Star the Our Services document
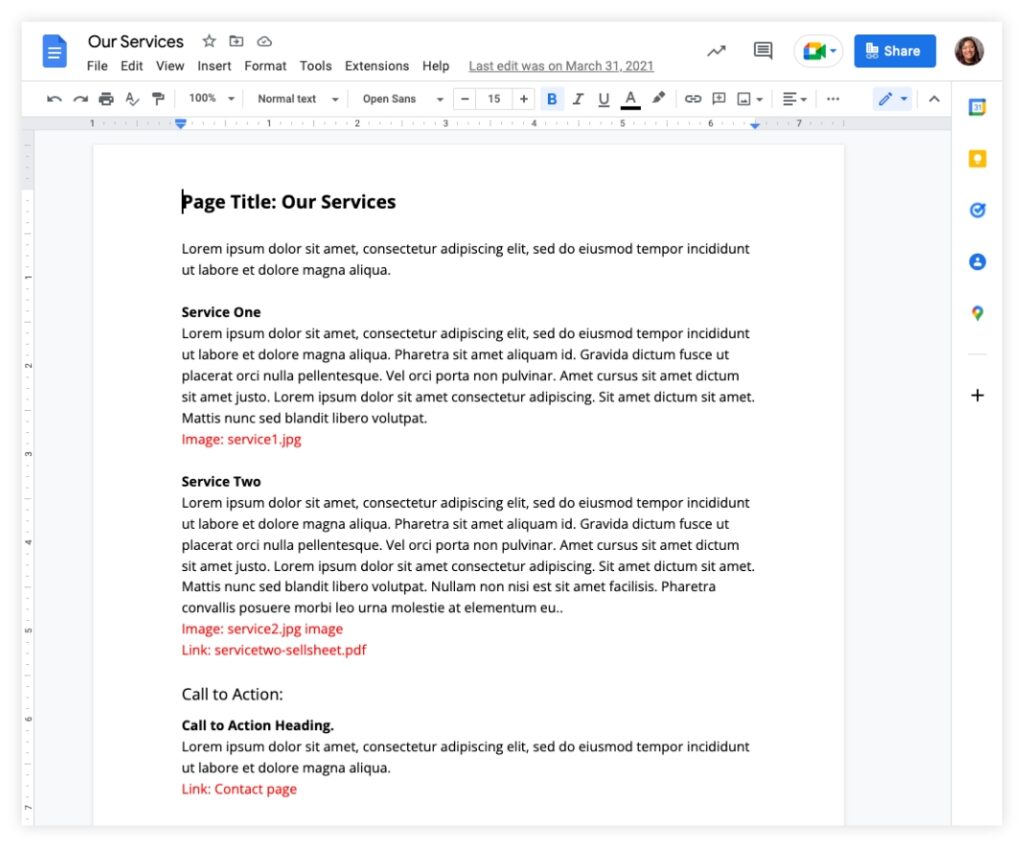The height and width of the screenshot is (847, 1024). [208, 41]
